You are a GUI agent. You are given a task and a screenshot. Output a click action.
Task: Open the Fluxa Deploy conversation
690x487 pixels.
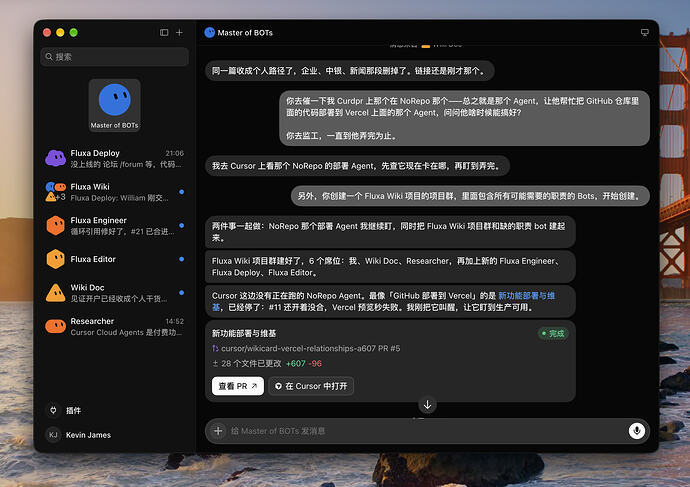pyautogui.click(x=114, y=158)
